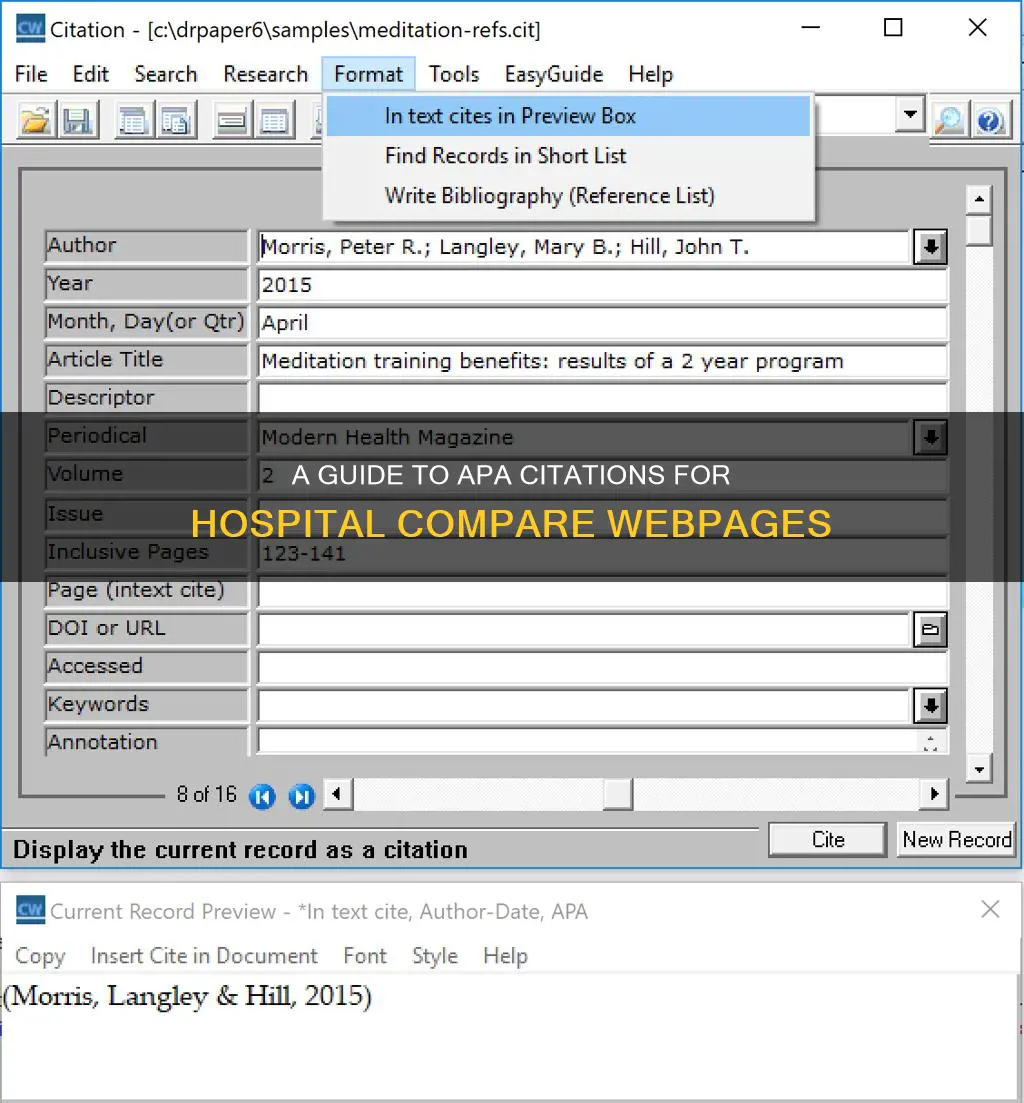The width and height of the screenshot is (1024, 1103).
Task: Click the empty Accessed input field
Action: (602, 667)
